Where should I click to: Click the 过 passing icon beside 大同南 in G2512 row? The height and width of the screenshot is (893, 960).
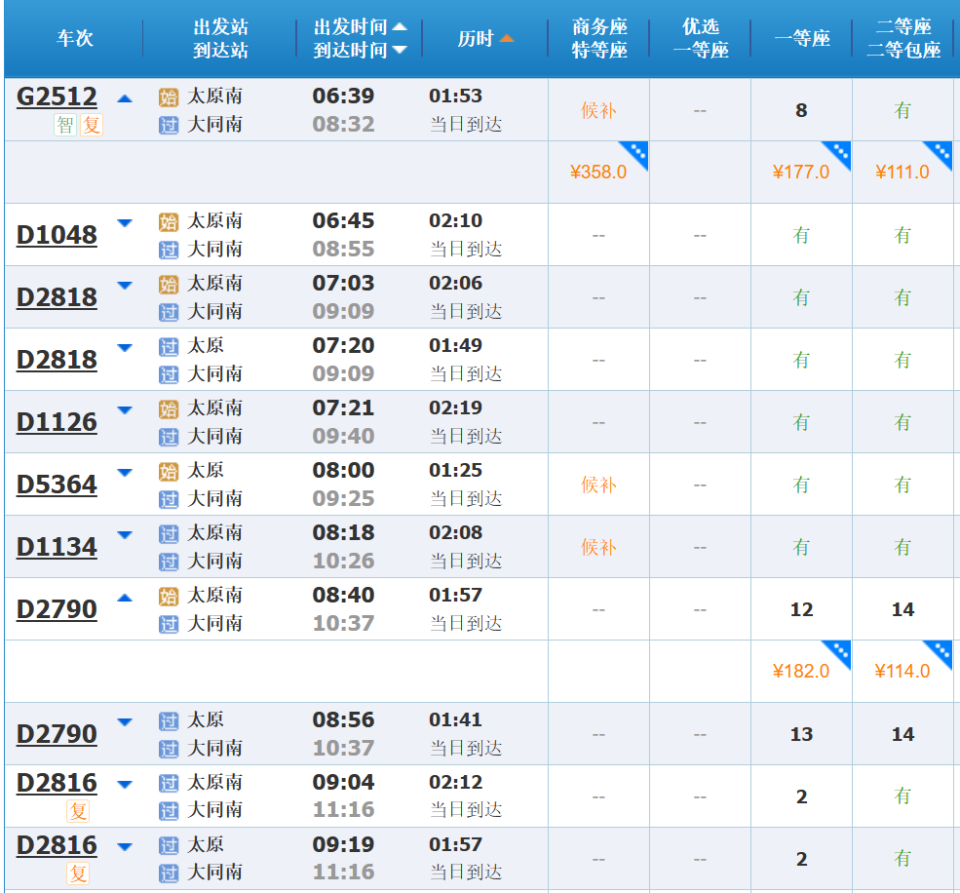(x=168, y=125)
